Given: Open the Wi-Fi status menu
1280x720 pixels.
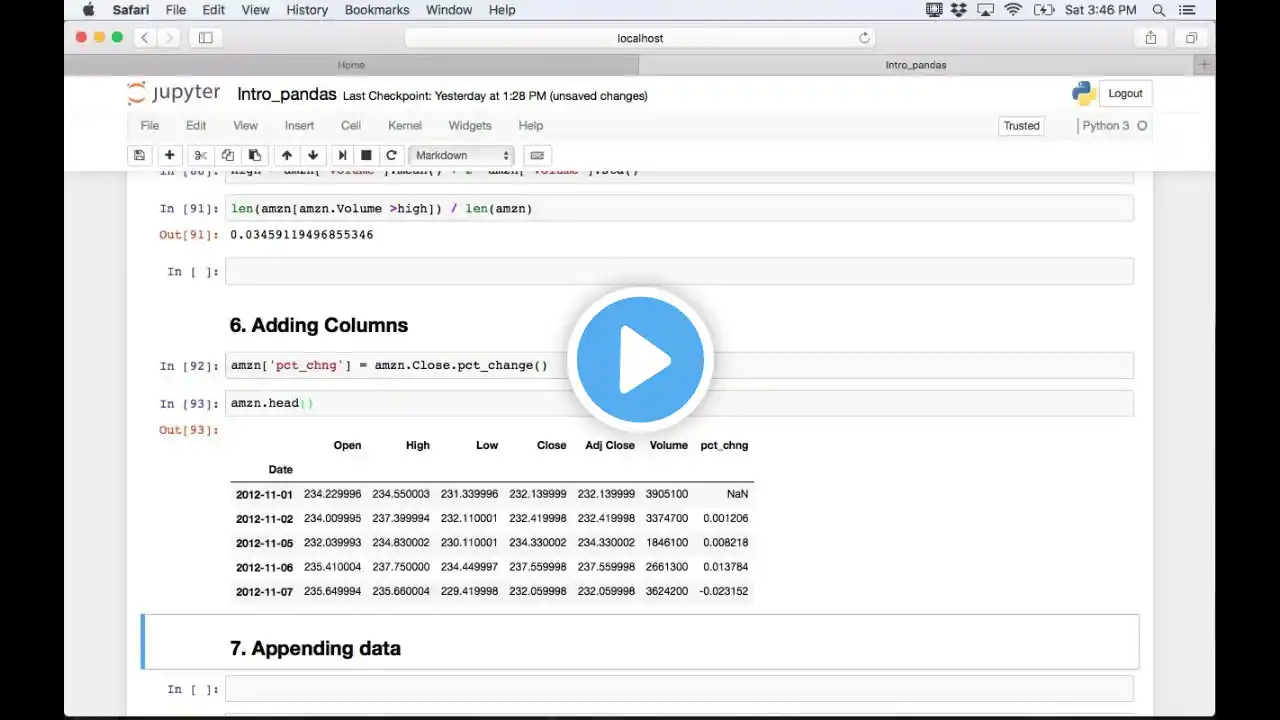Looking at the screenshot, I should (1013, 10).
